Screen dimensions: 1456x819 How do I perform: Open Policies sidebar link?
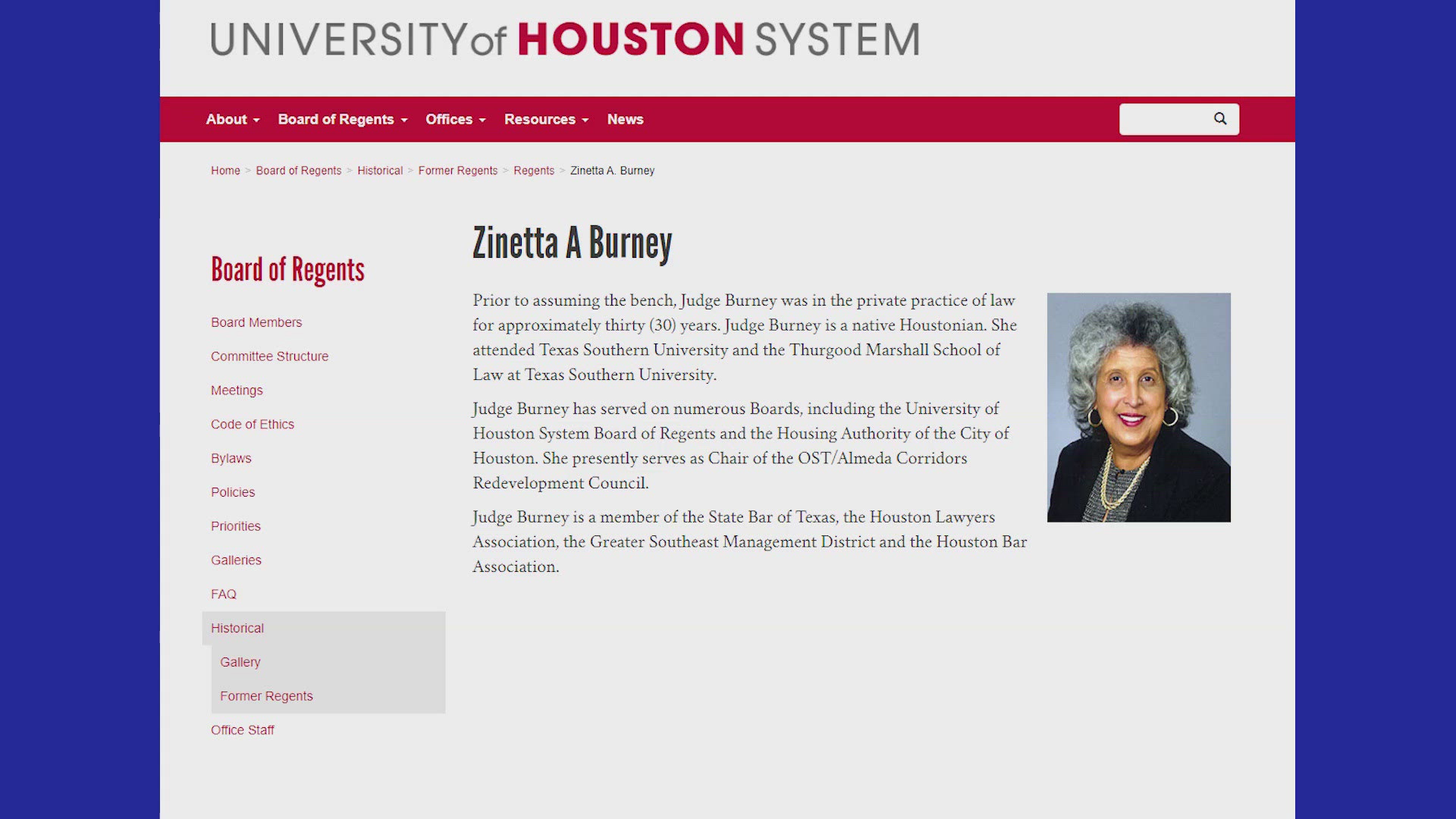point(233,492)
